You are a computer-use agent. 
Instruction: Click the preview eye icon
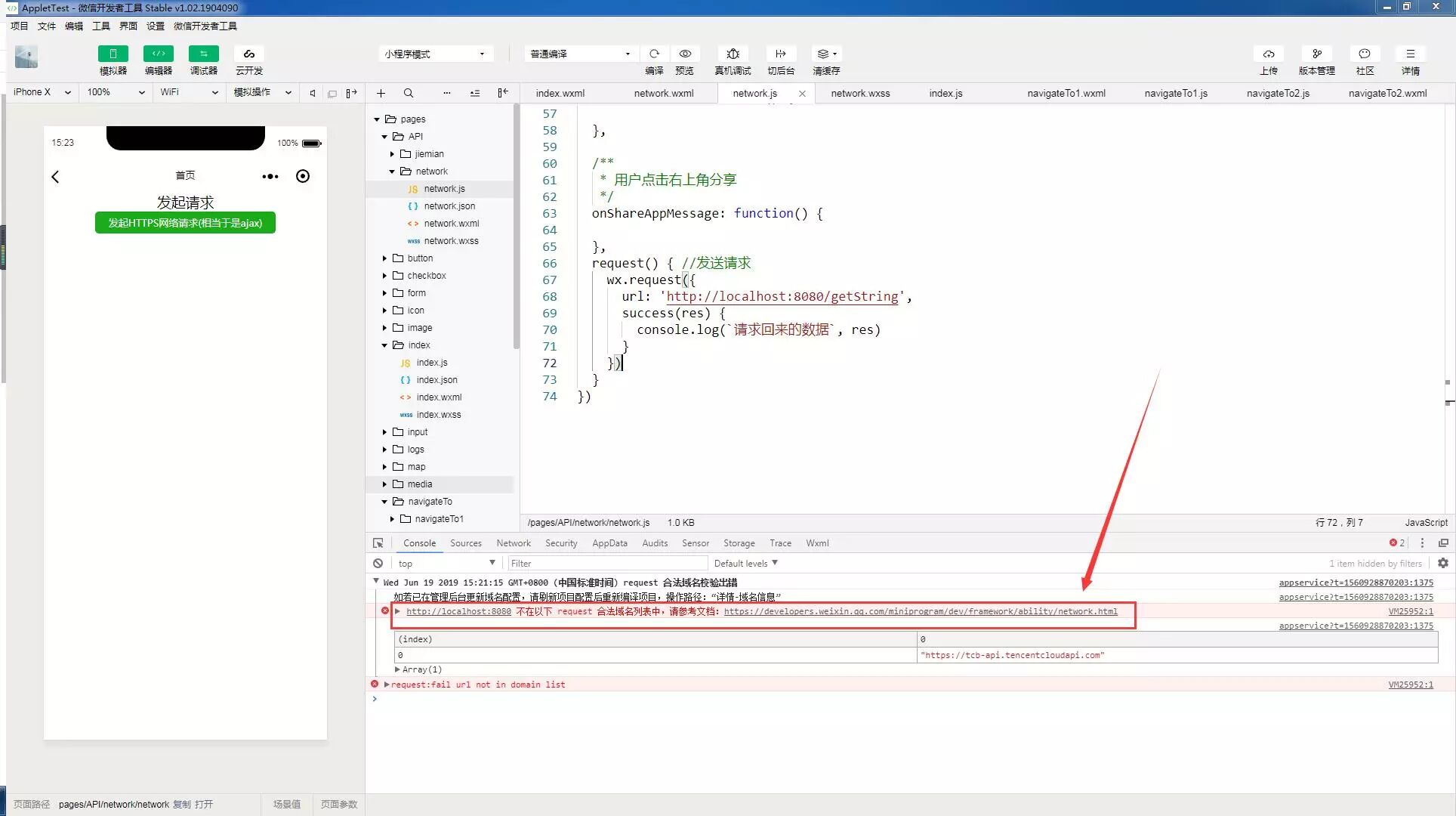[x=685, y=54]
